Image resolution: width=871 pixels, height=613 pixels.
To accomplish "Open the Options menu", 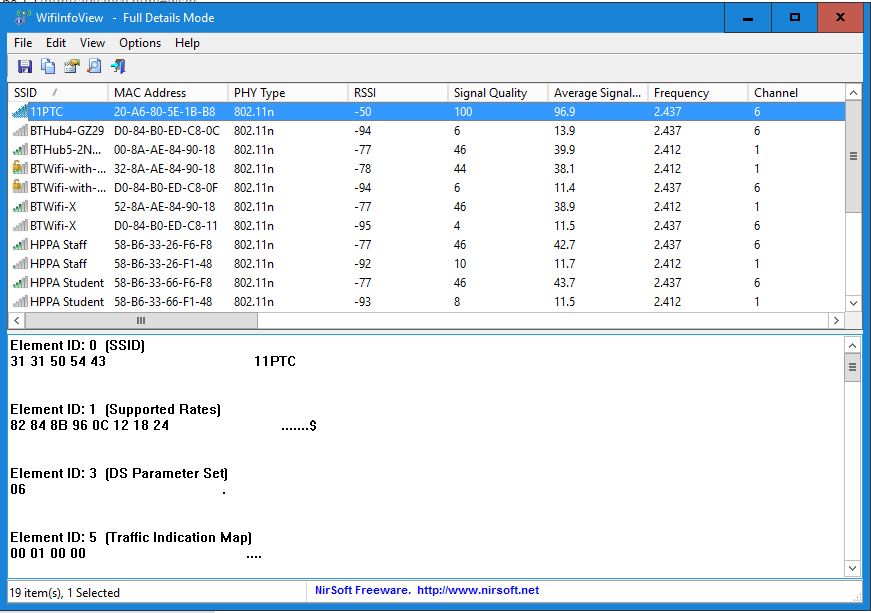I will 140,43.
